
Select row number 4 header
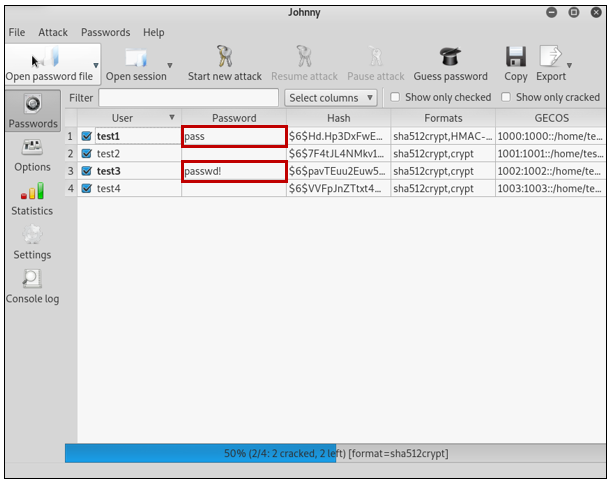pyautogui.click(x=71, y=188)
